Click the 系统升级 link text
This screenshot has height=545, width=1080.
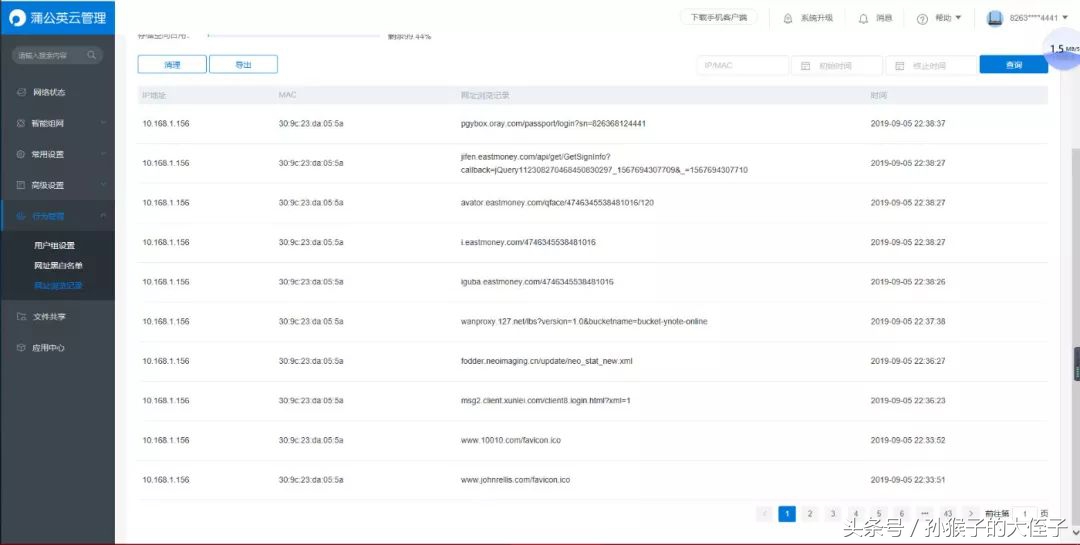816,19
